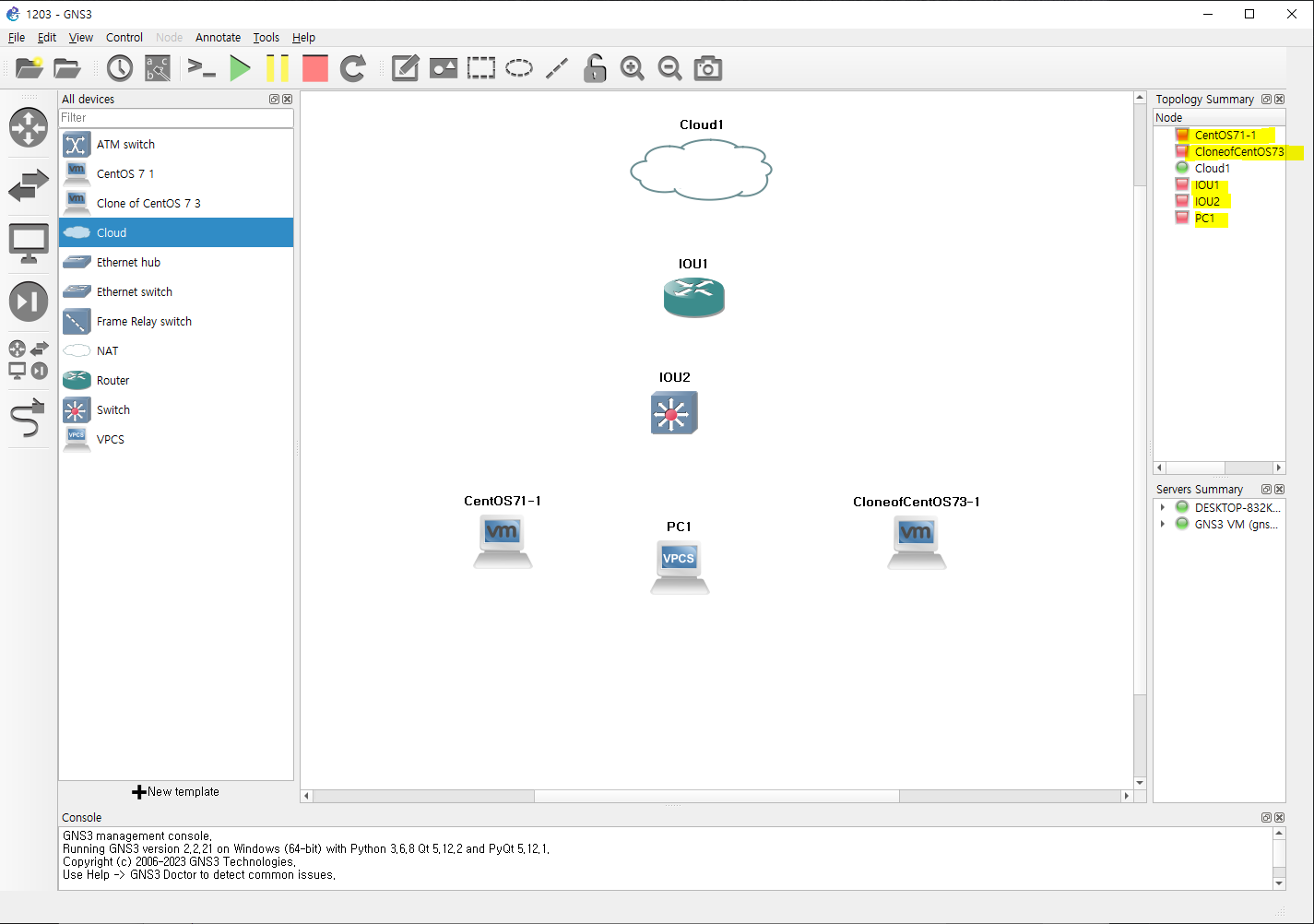Select the CentOS71-1 VM node on canvas

(x=503, y=541)
